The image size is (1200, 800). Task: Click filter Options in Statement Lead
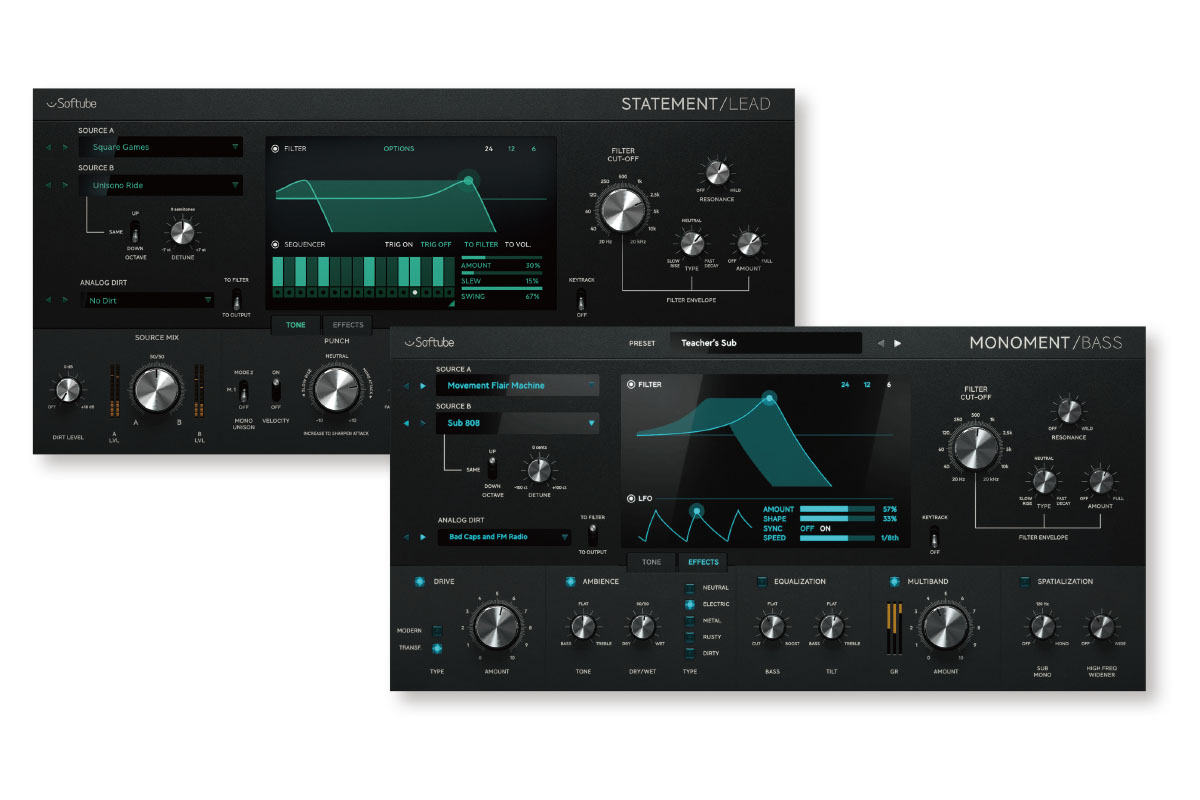pos(399,149)
